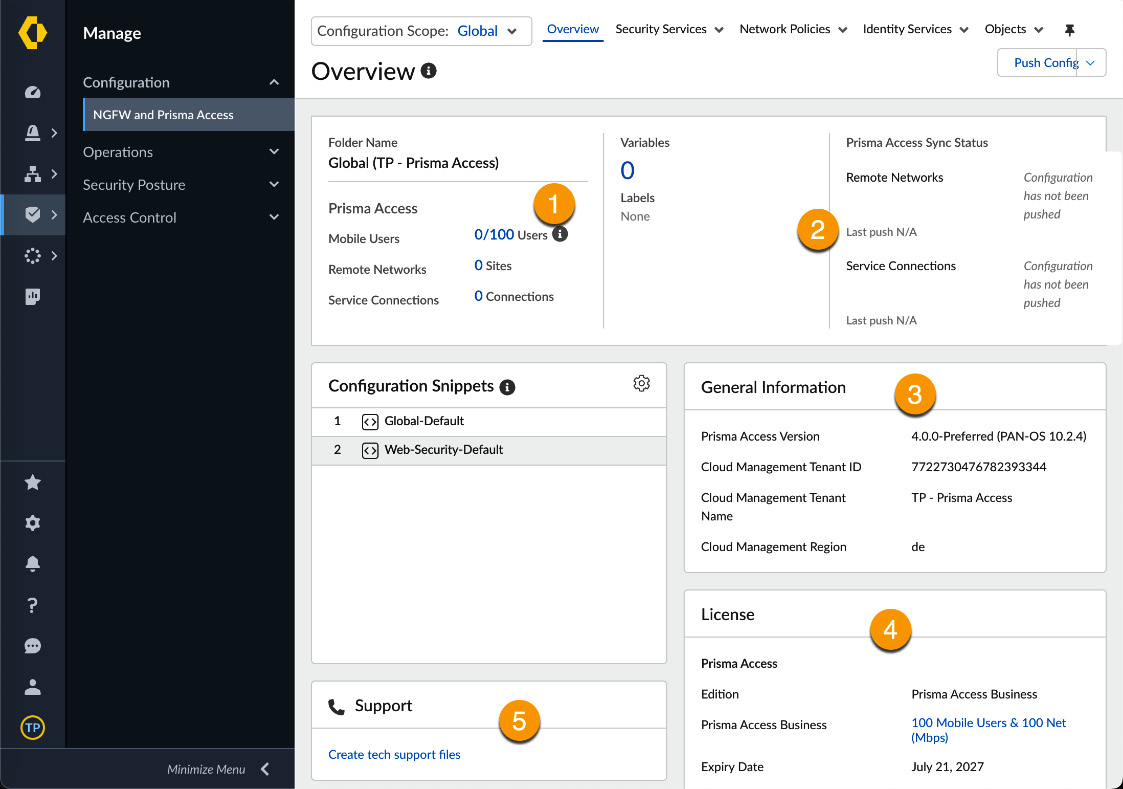Open the user profile person icon

pyautogui.click(x=32, y=687)
